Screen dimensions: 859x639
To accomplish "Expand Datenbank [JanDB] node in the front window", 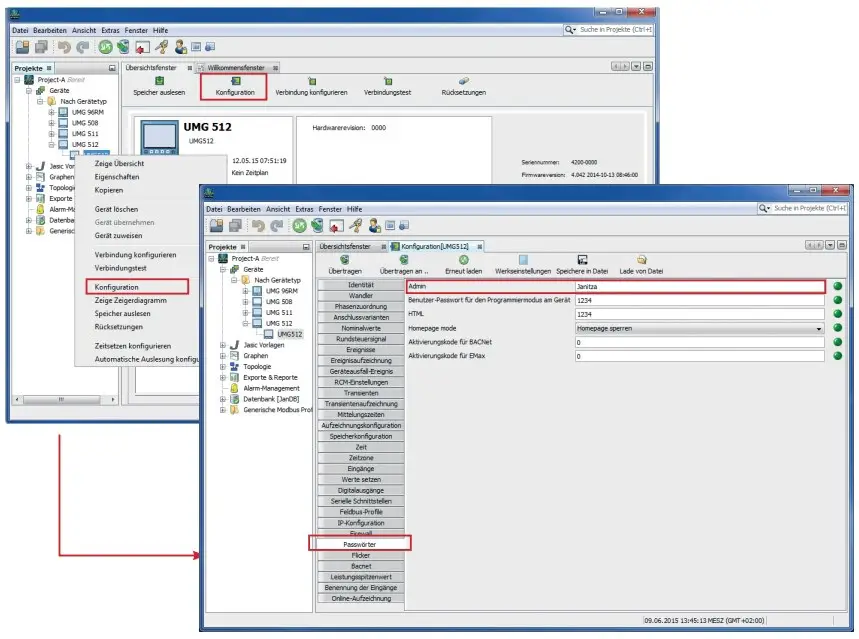I will tap(223, 399).
